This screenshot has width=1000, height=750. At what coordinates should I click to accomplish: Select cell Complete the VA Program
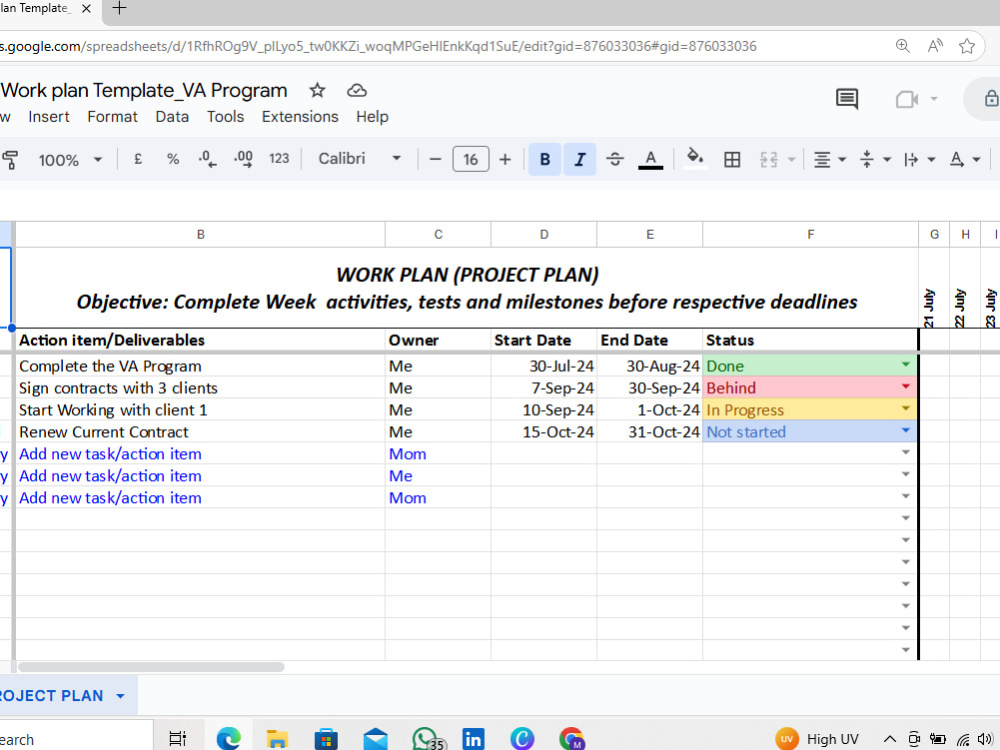click(200, 366)
